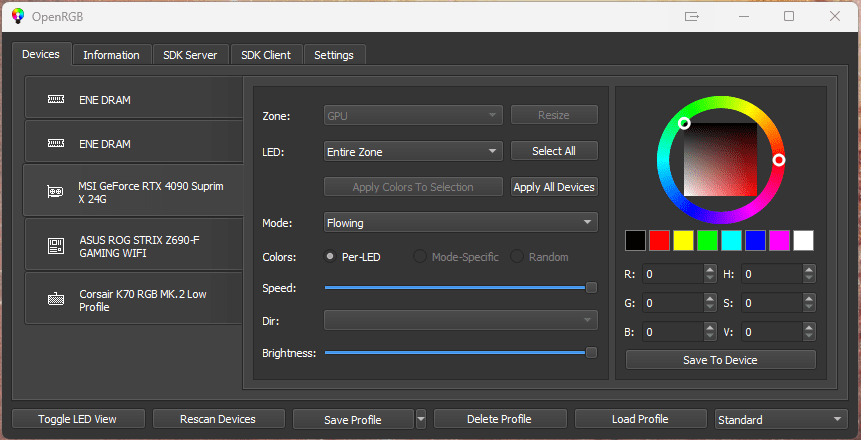Screen dimensions: 861x440
Task: Click the H value input field
Action: [771, 274]
